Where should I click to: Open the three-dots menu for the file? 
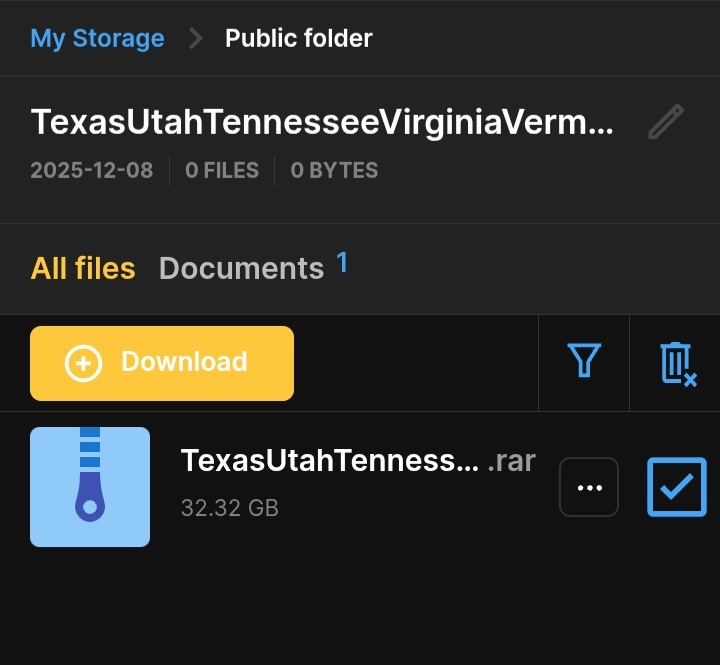pos(589,487)
